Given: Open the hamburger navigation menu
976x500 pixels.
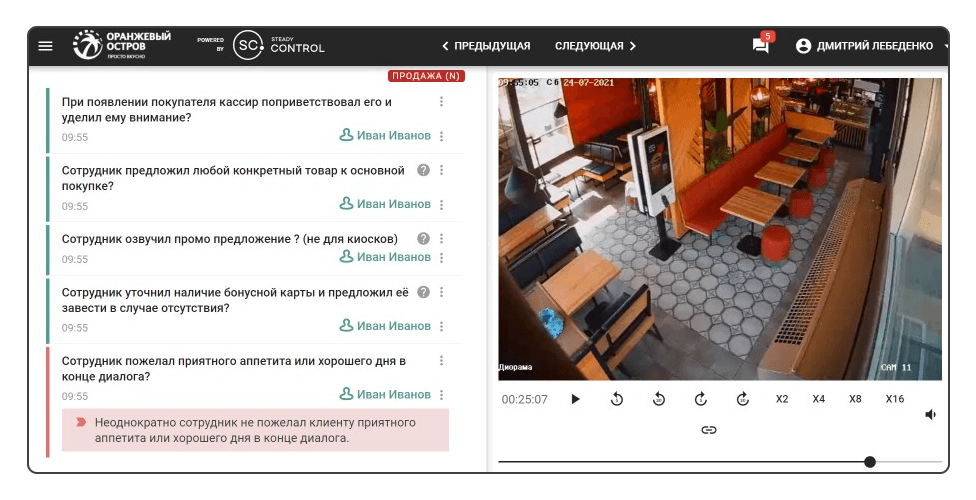Looking at the screenshot, I should coord(45,46).
